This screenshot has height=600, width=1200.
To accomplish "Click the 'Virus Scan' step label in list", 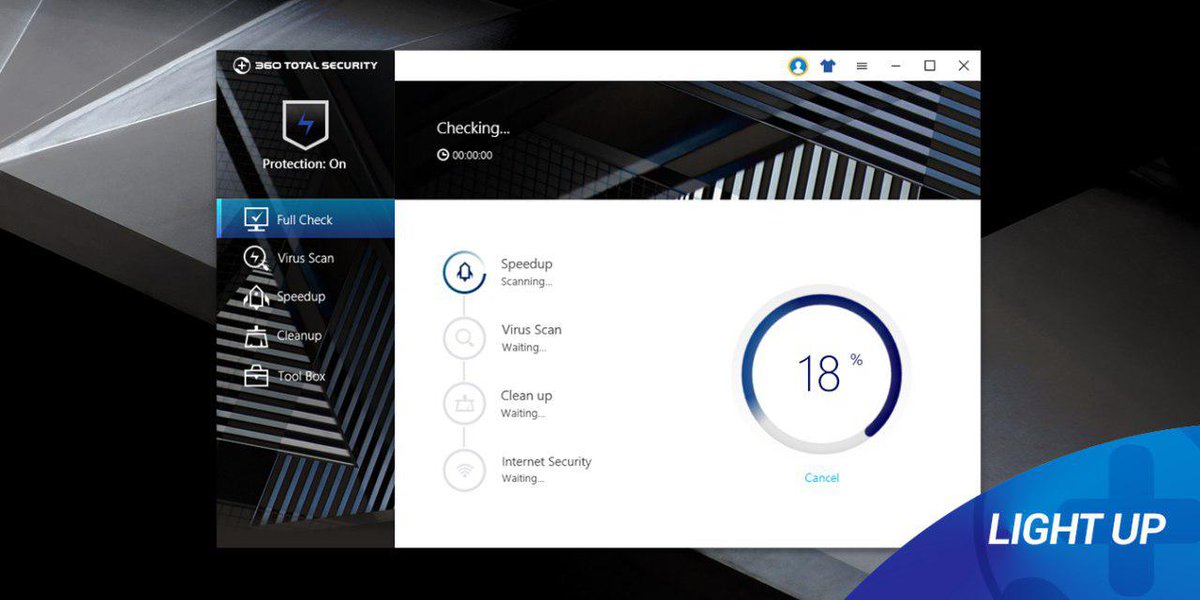I will coord(531,330).
